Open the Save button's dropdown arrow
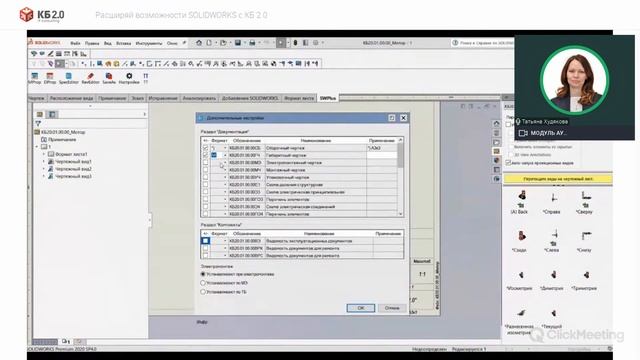This screenshot has height=360, width=640. 244,42
